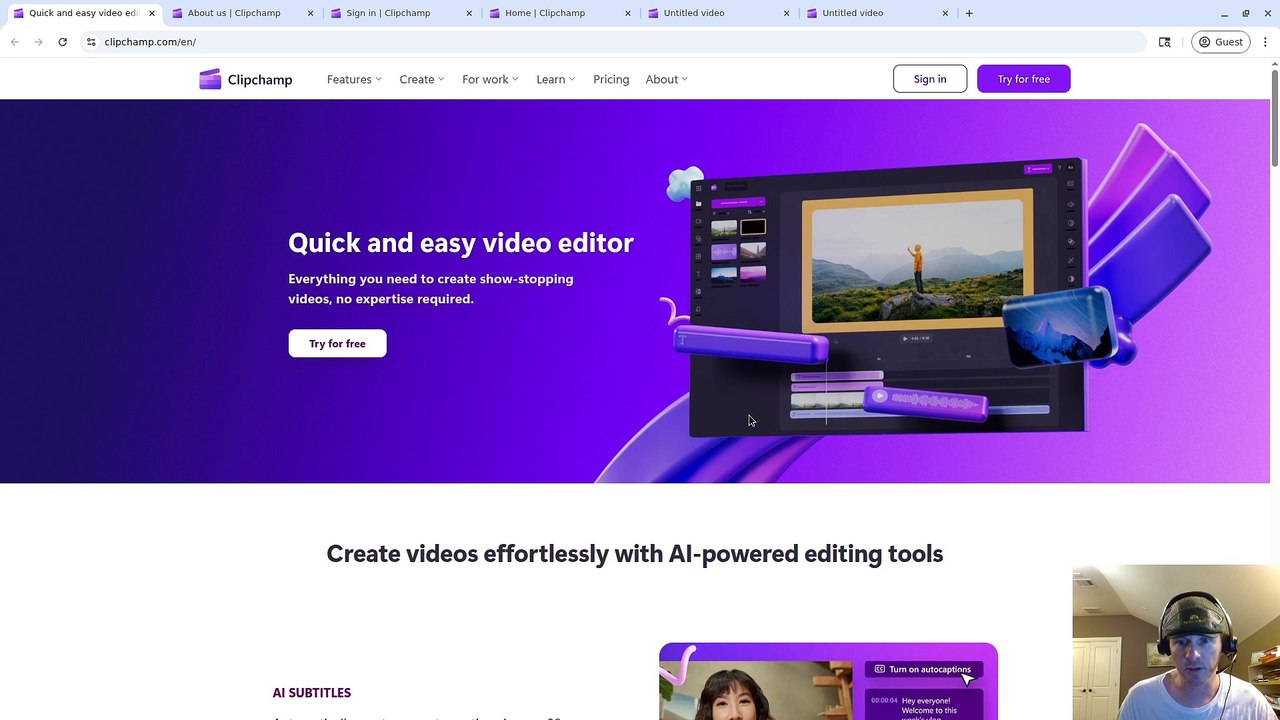Switch to 'Home | Clipchamp' tab
This screenshot has width=1280, height=720.
[x=559, y=13]
